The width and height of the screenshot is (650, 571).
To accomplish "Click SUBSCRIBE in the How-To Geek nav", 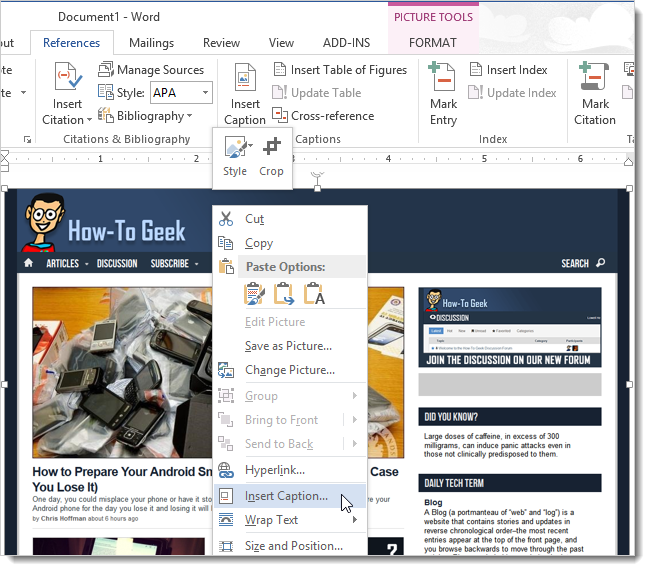I will pyautogui.click(x=170, y=263).
